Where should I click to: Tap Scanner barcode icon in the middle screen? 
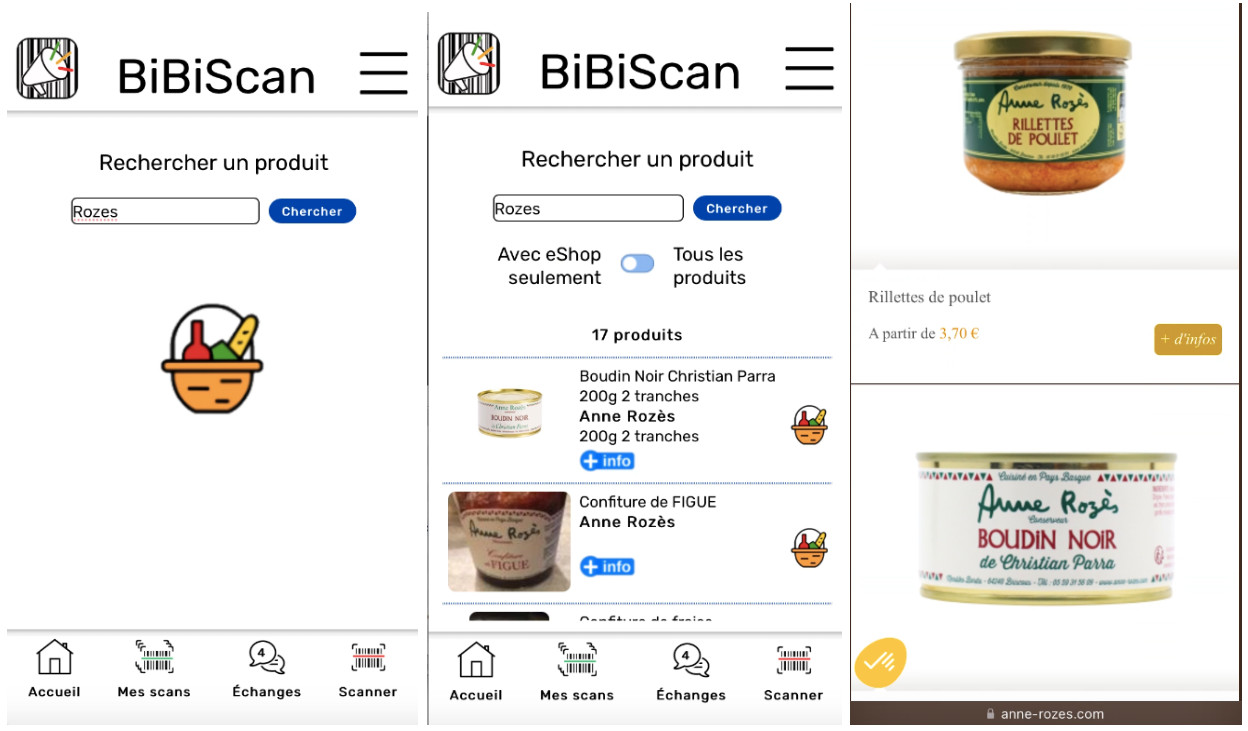point(793,660)
